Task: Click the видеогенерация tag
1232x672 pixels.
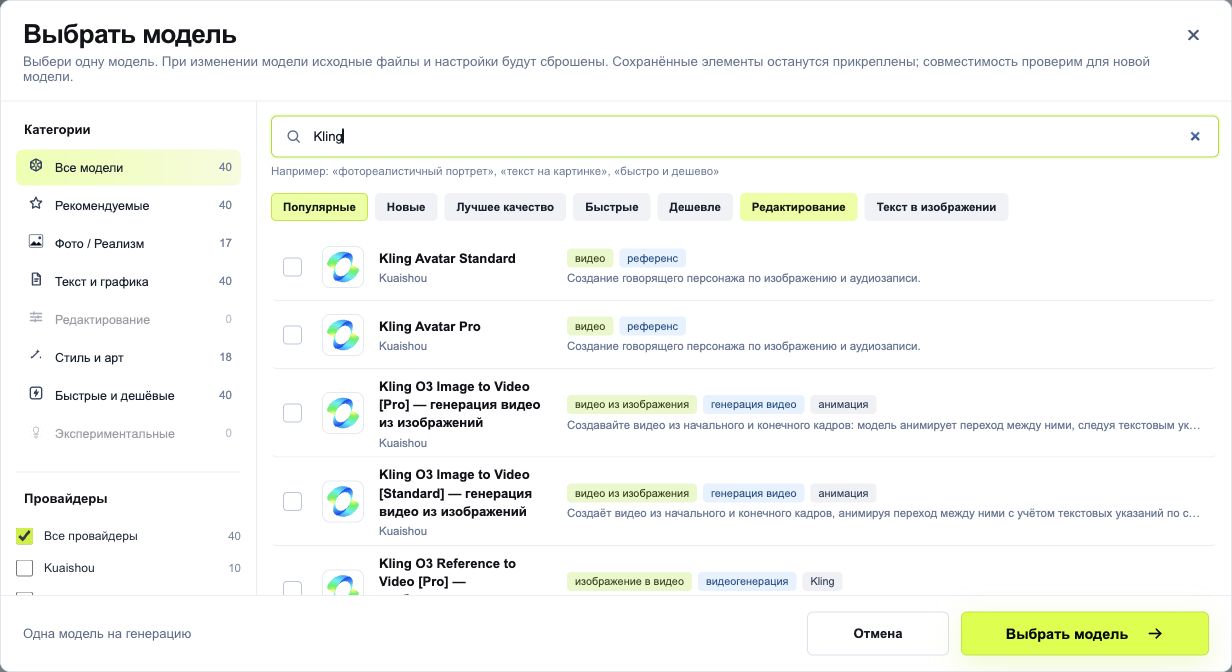Action: (x=747, y=581)
